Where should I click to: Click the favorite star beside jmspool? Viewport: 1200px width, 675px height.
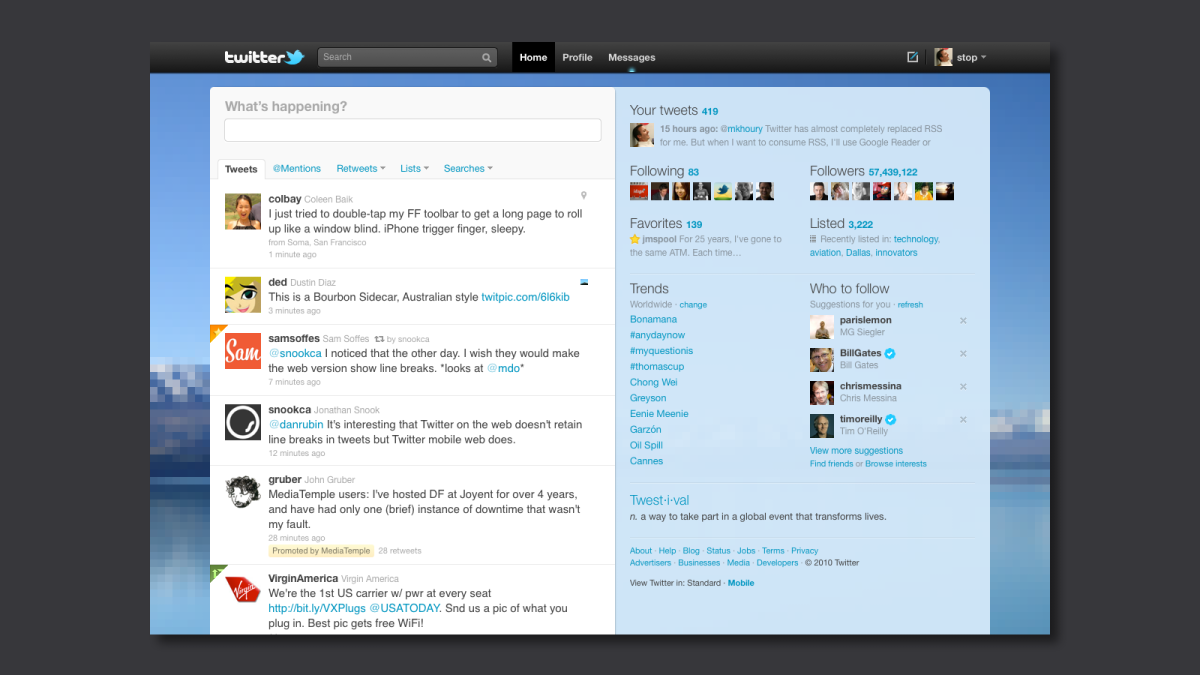634,239
